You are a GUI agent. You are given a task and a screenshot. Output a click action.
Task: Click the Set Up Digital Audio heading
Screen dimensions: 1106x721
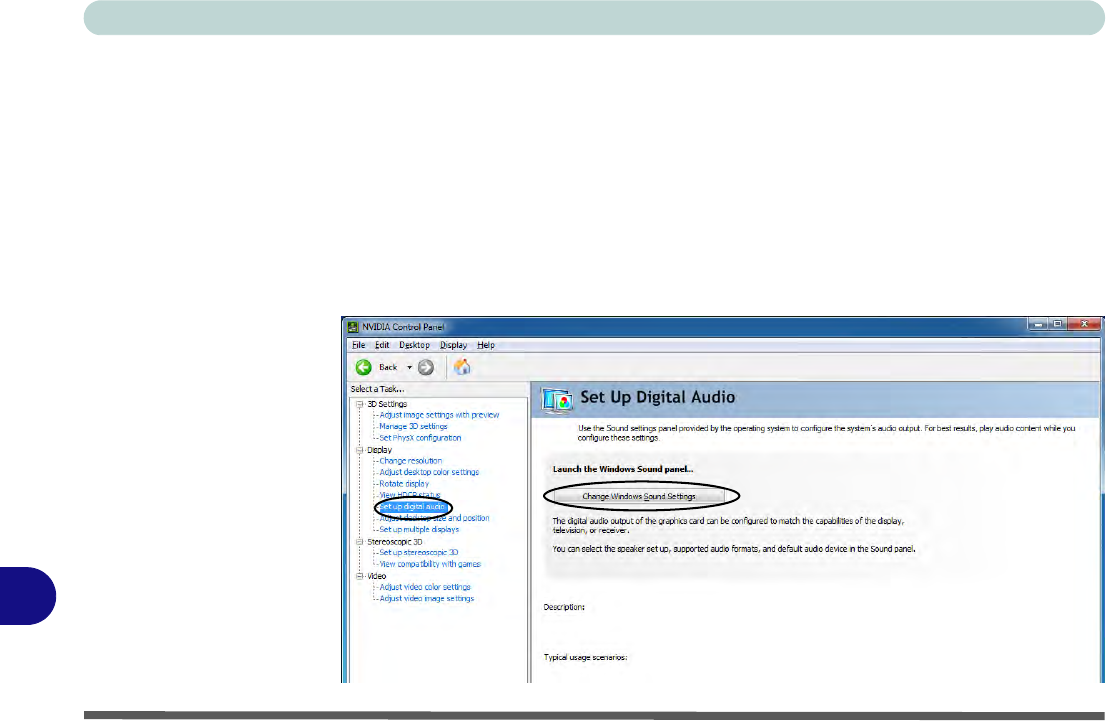tap(657, 397)
